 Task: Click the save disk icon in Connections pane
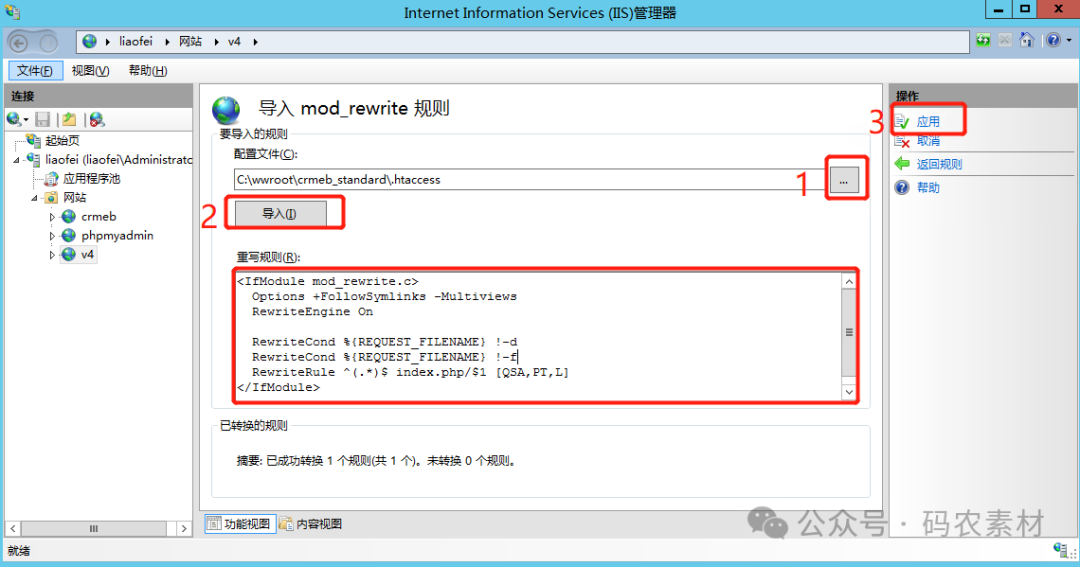(43, 120)
